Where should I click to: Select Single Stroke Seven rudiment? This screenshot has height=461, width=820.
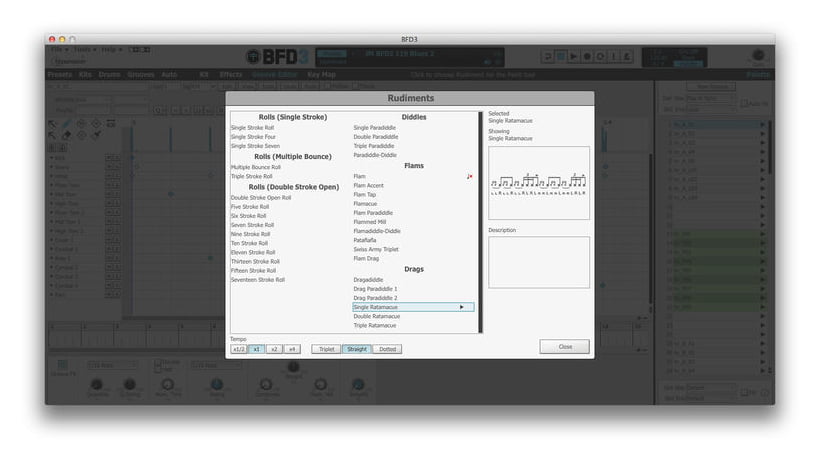click(x=255, y=146)
